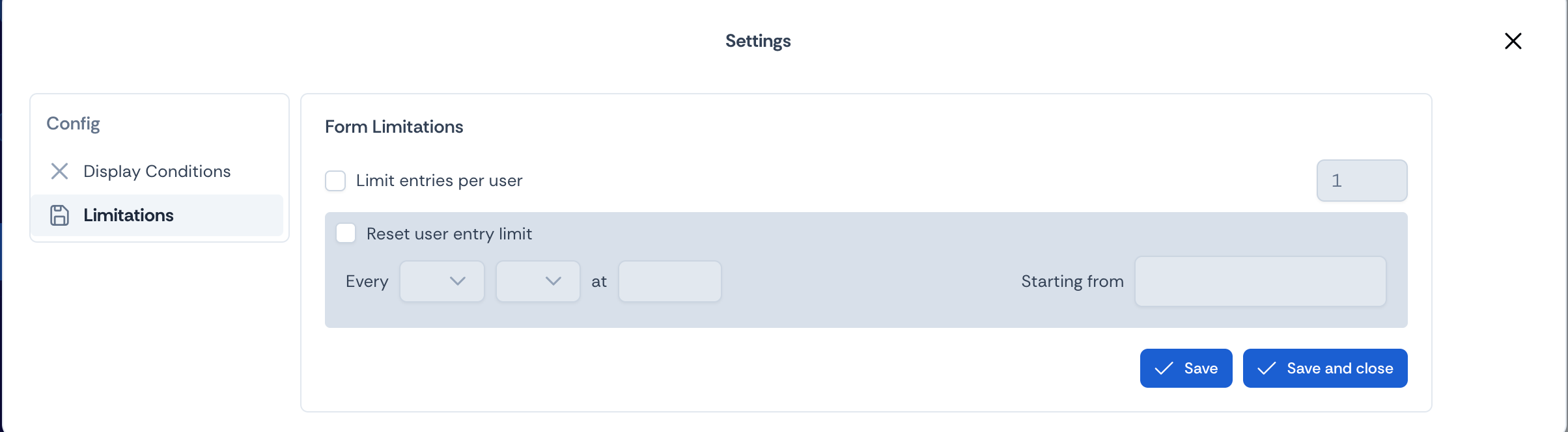Image resolution: width=1568 pixels, height=432 pixels.
Task: Click the Save and close button
Action: (x=1325, y=368)
